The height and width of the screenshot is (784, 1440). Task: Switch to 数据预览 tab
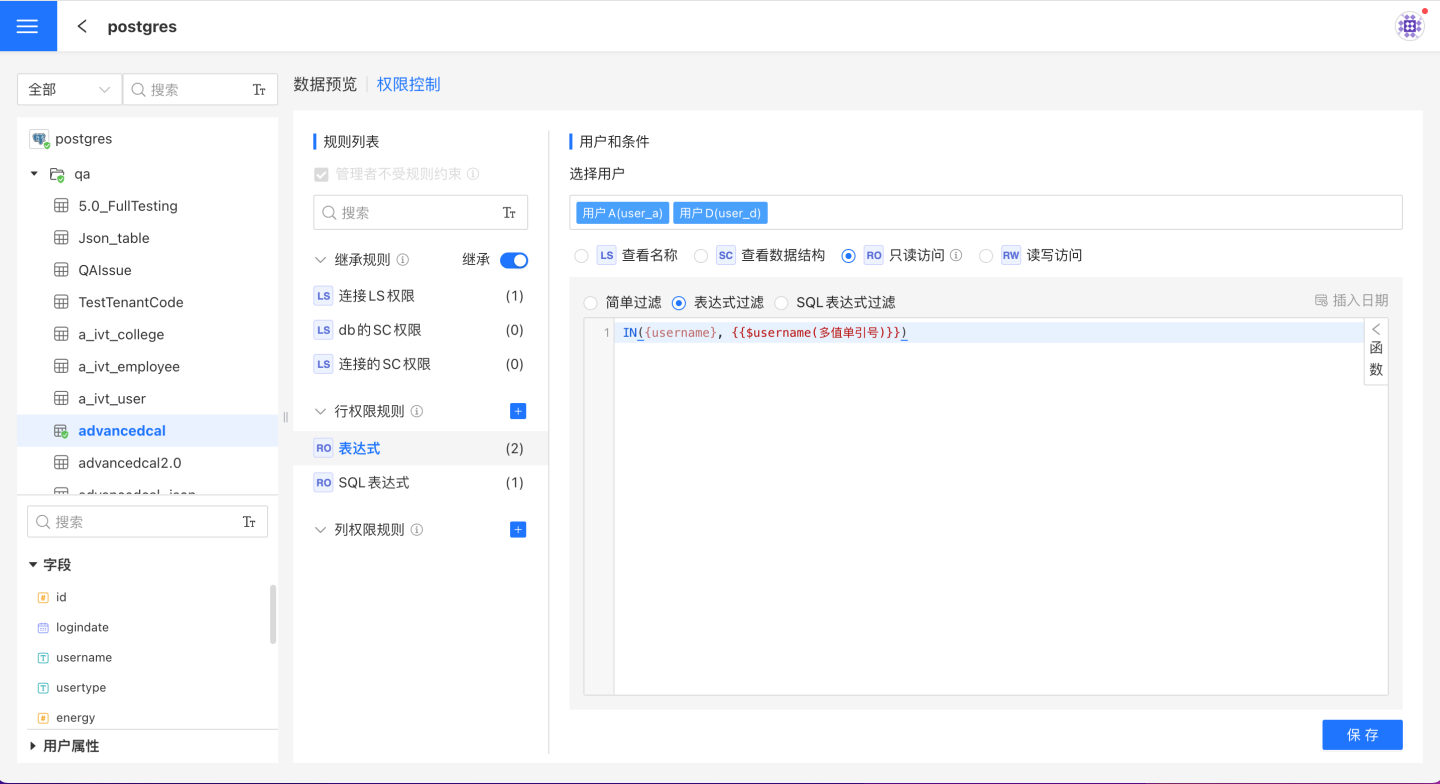click(324, 85)
